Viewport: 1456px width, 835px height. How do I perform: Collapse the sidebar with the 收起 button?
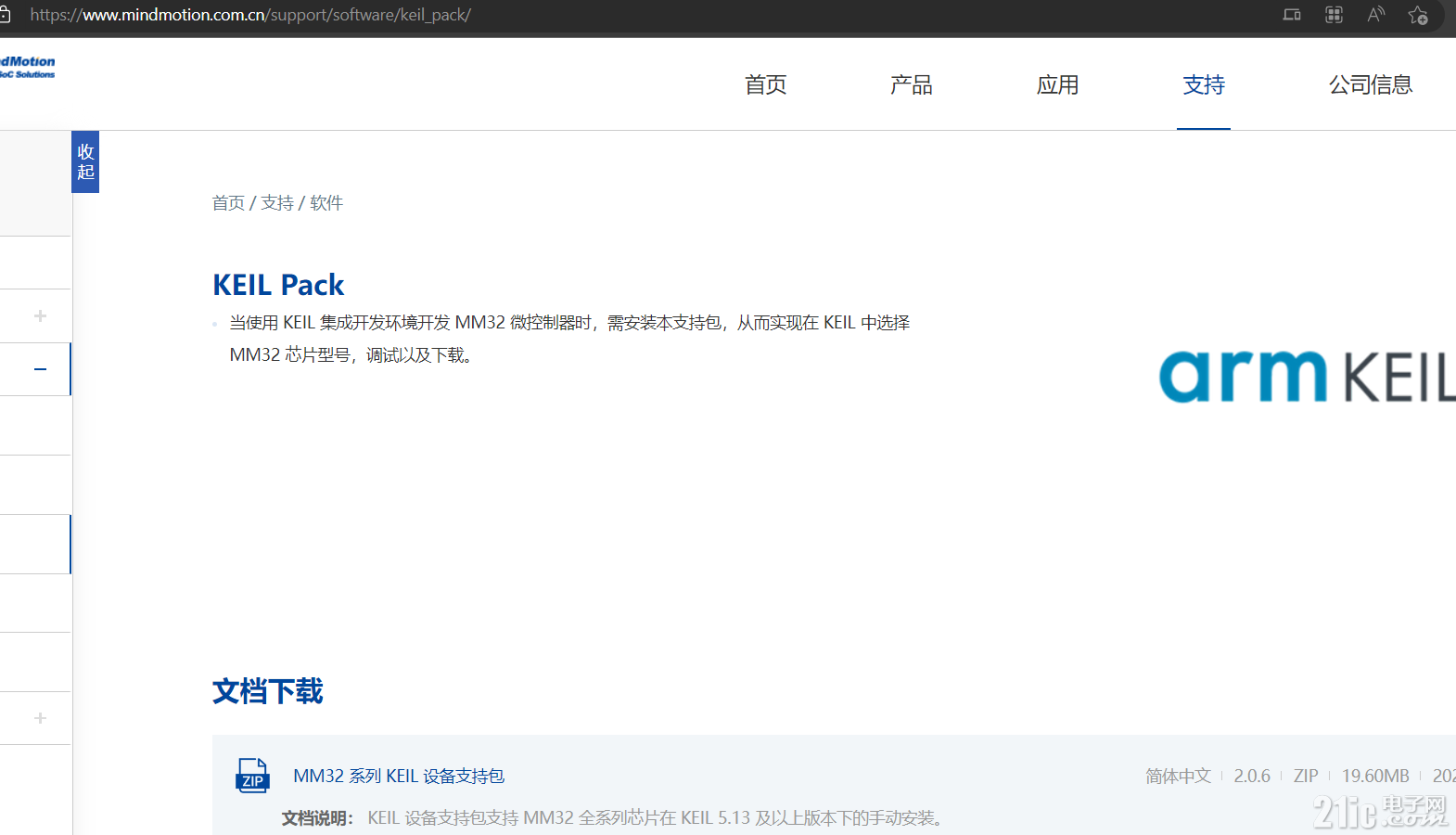point(85,161)
